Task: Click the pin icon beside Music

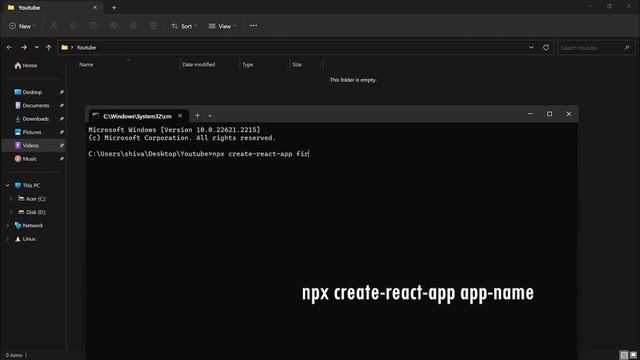Action: (x=62, y=159)
